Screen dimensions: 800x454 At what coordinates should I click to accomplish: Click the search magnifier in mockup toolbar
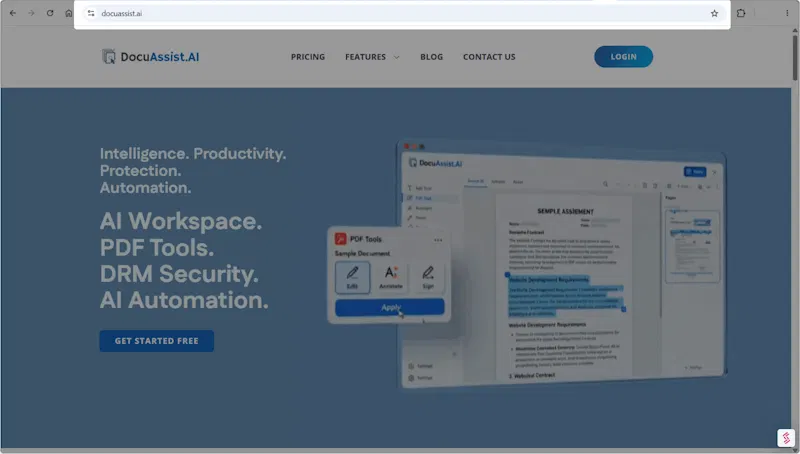point(606,184)
